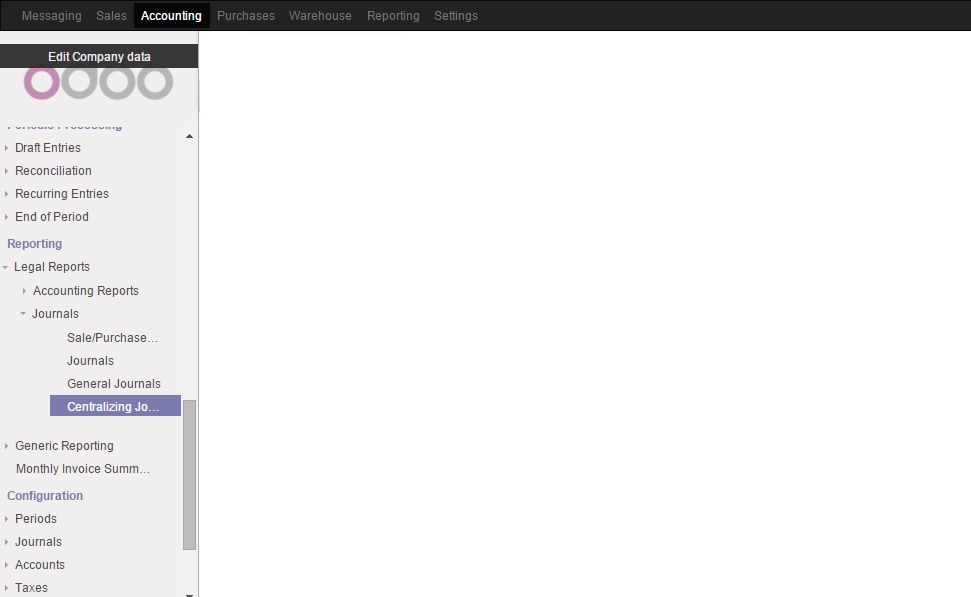971x597 pixels.
Task: Open the Monthly Invoice Summary report
Action: [82, 468]
